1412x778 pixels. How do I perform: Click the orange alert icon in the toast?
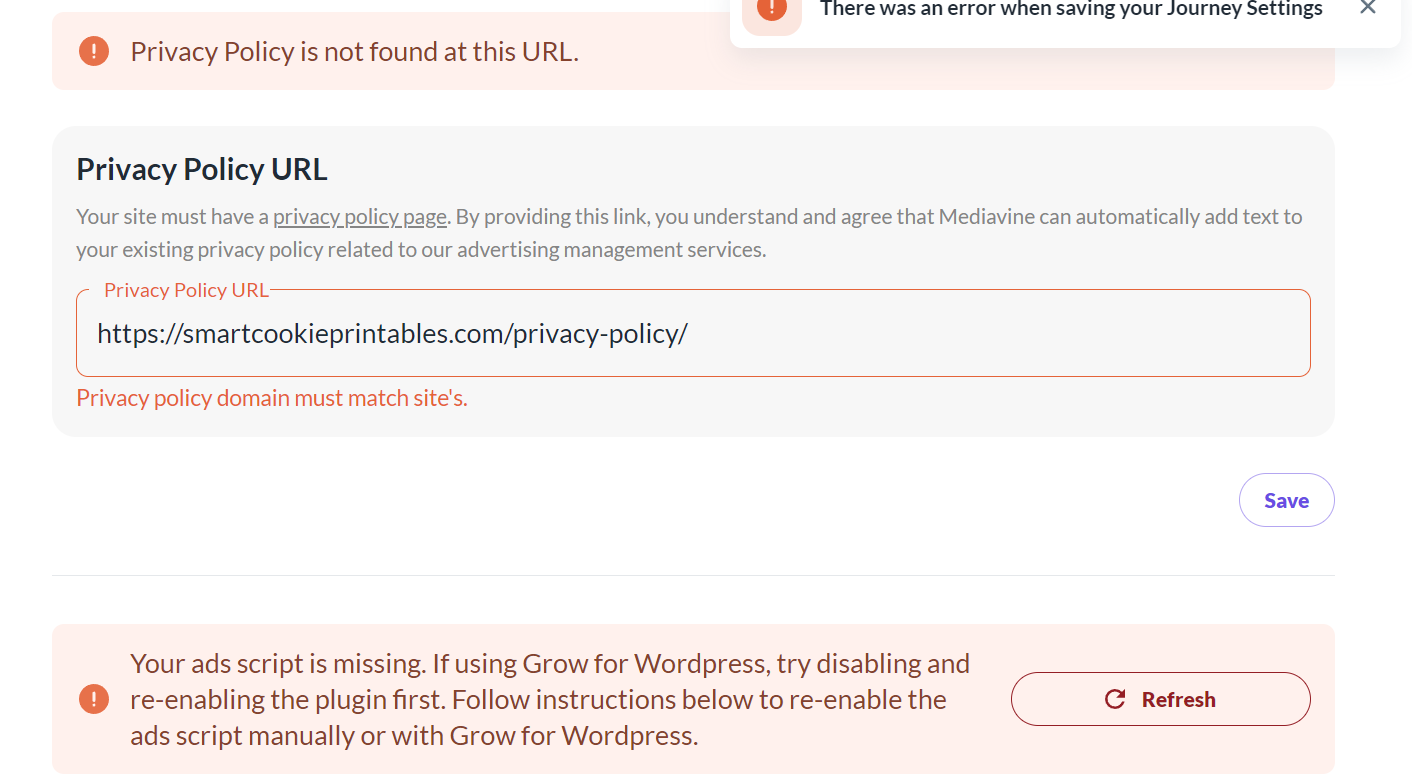[771, 10]
